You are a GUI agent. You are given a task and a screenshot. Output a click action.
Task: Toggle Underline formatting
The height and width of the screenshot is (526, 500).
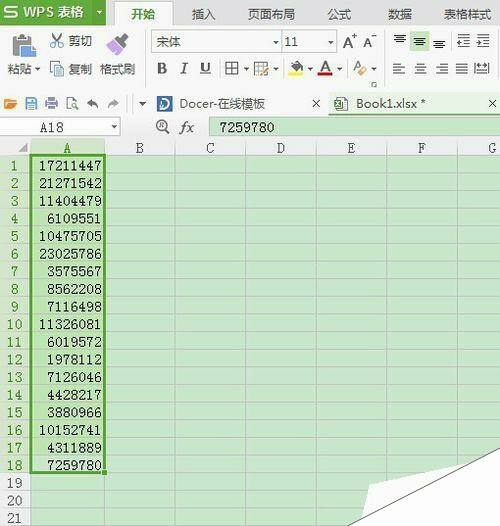205,68
